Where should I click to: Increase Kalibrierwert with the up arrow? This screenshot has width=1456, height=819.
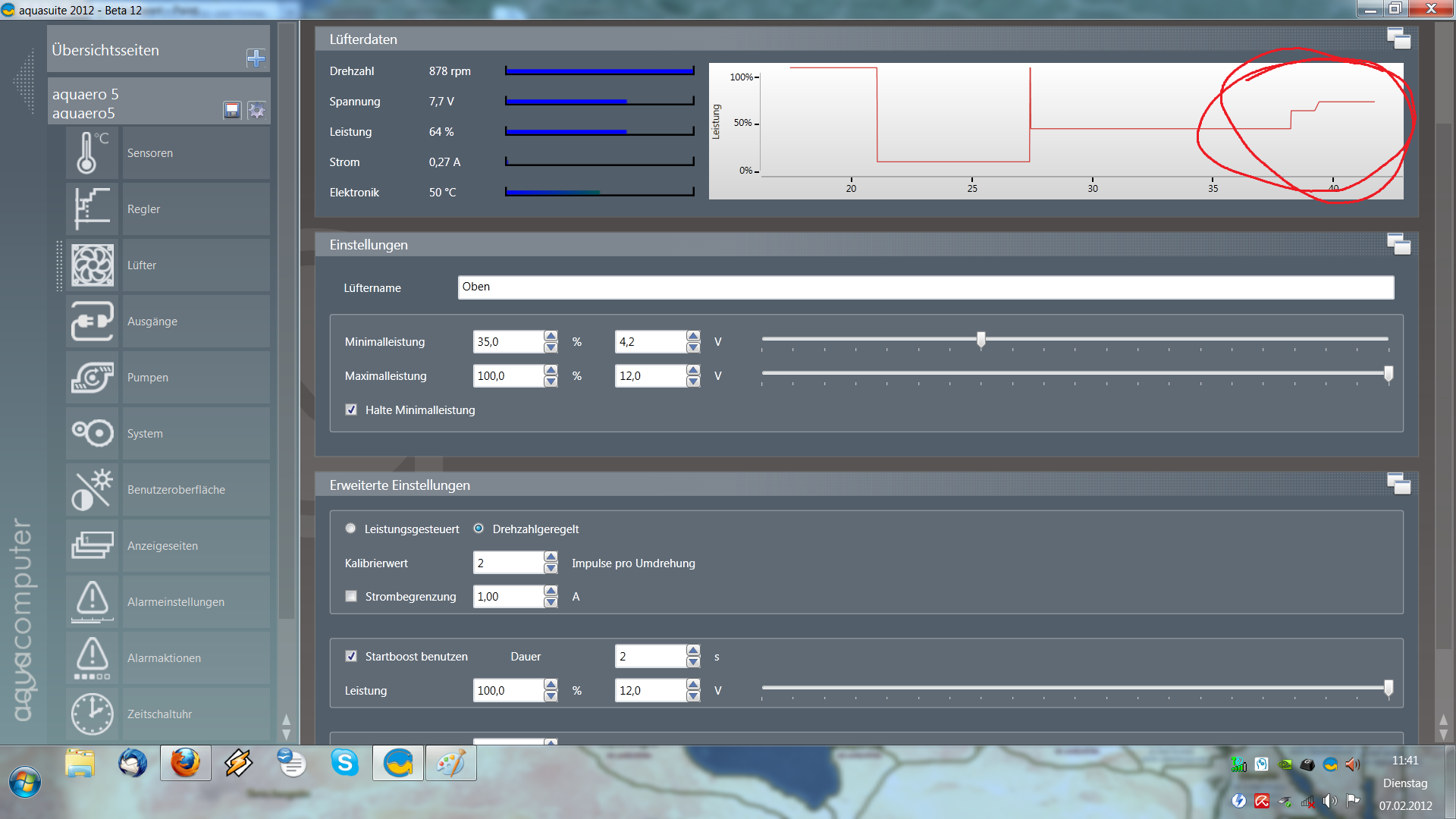pos(551,557)
